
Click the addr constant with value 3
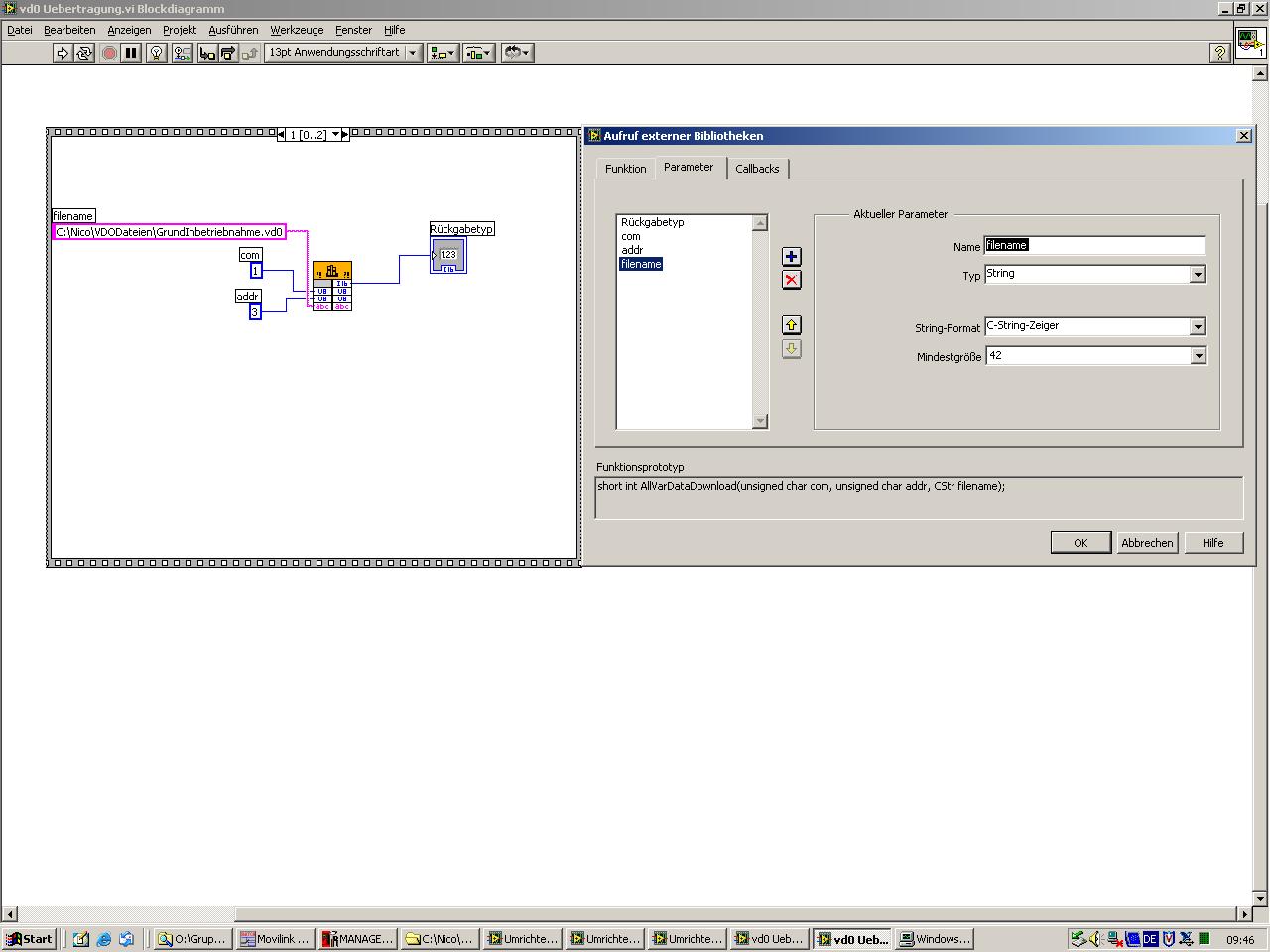(255, 312)
